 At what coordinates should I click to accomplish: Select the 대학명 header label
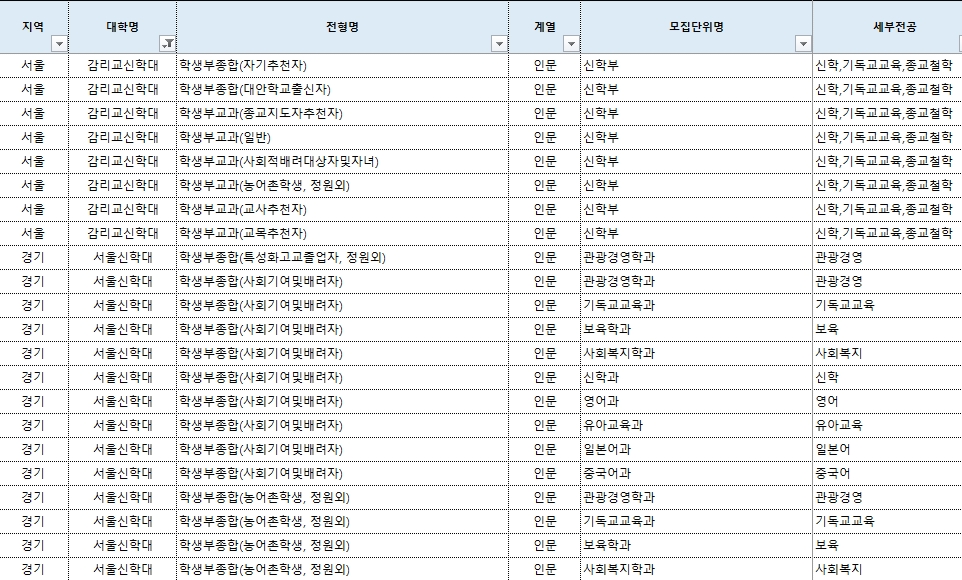click(x=123, y=27)
